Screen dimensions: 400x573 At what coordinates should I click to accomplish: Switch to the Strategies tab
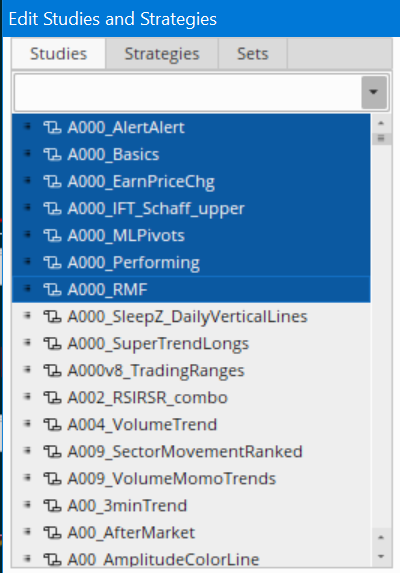pyautogui.click(x=162, y=54)
